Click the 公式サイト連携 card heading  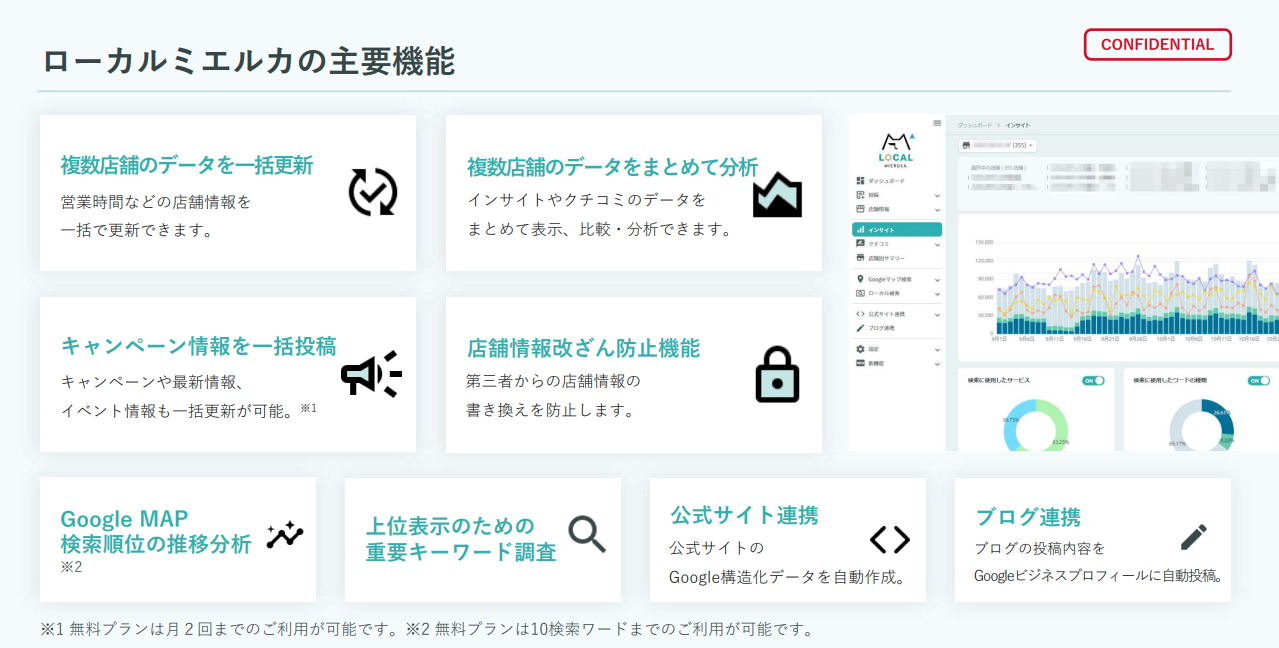744,515
